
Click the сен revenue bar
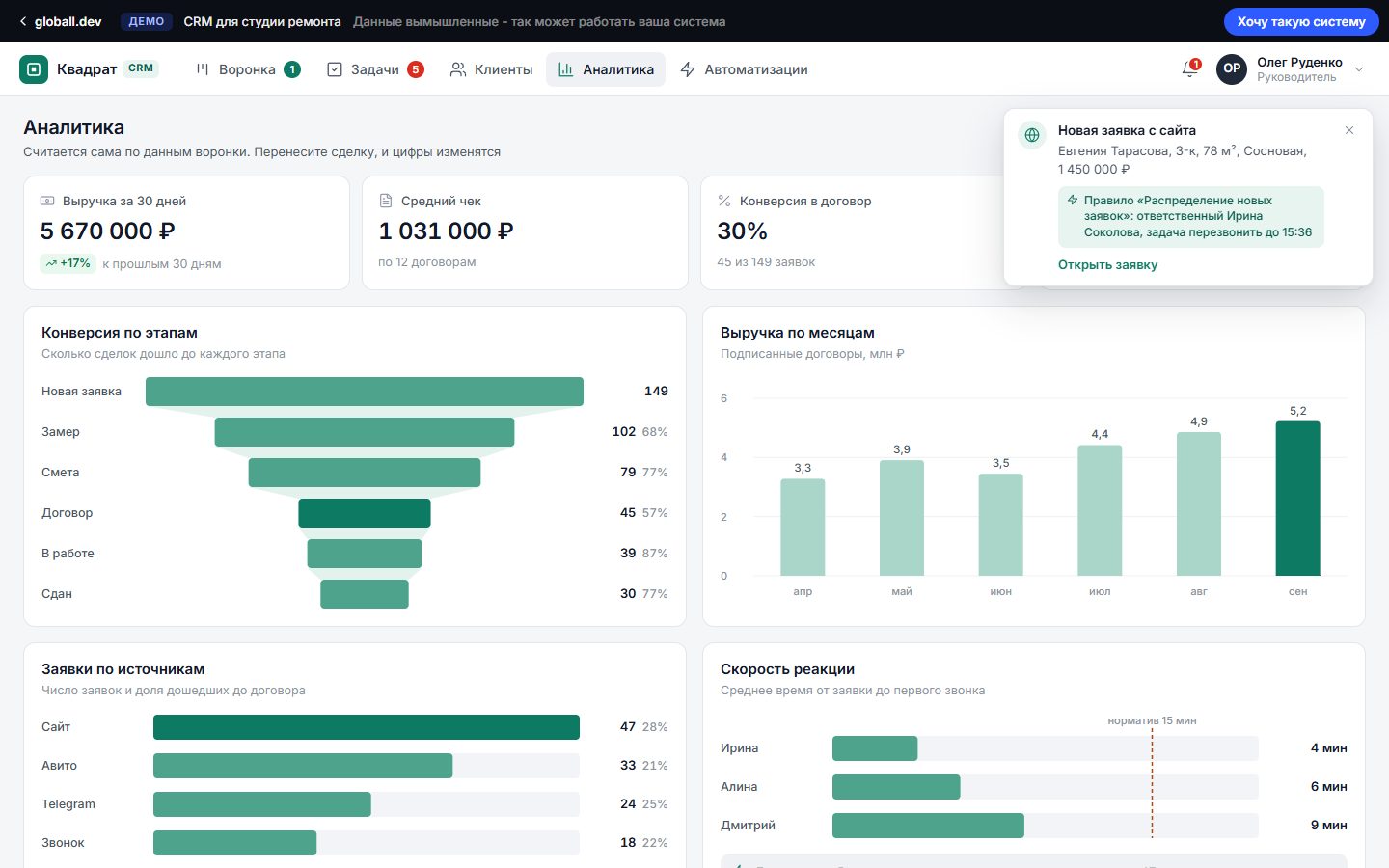tap(1297, 499)
